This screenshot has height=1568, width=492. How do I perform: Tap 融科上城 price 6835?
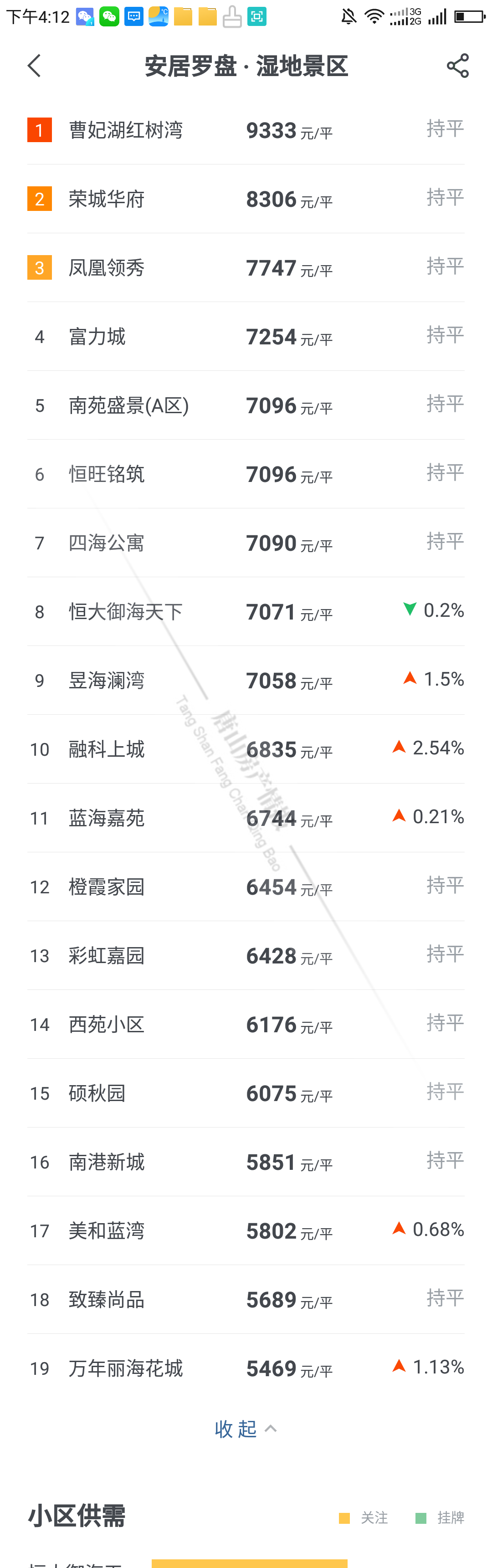271,749
